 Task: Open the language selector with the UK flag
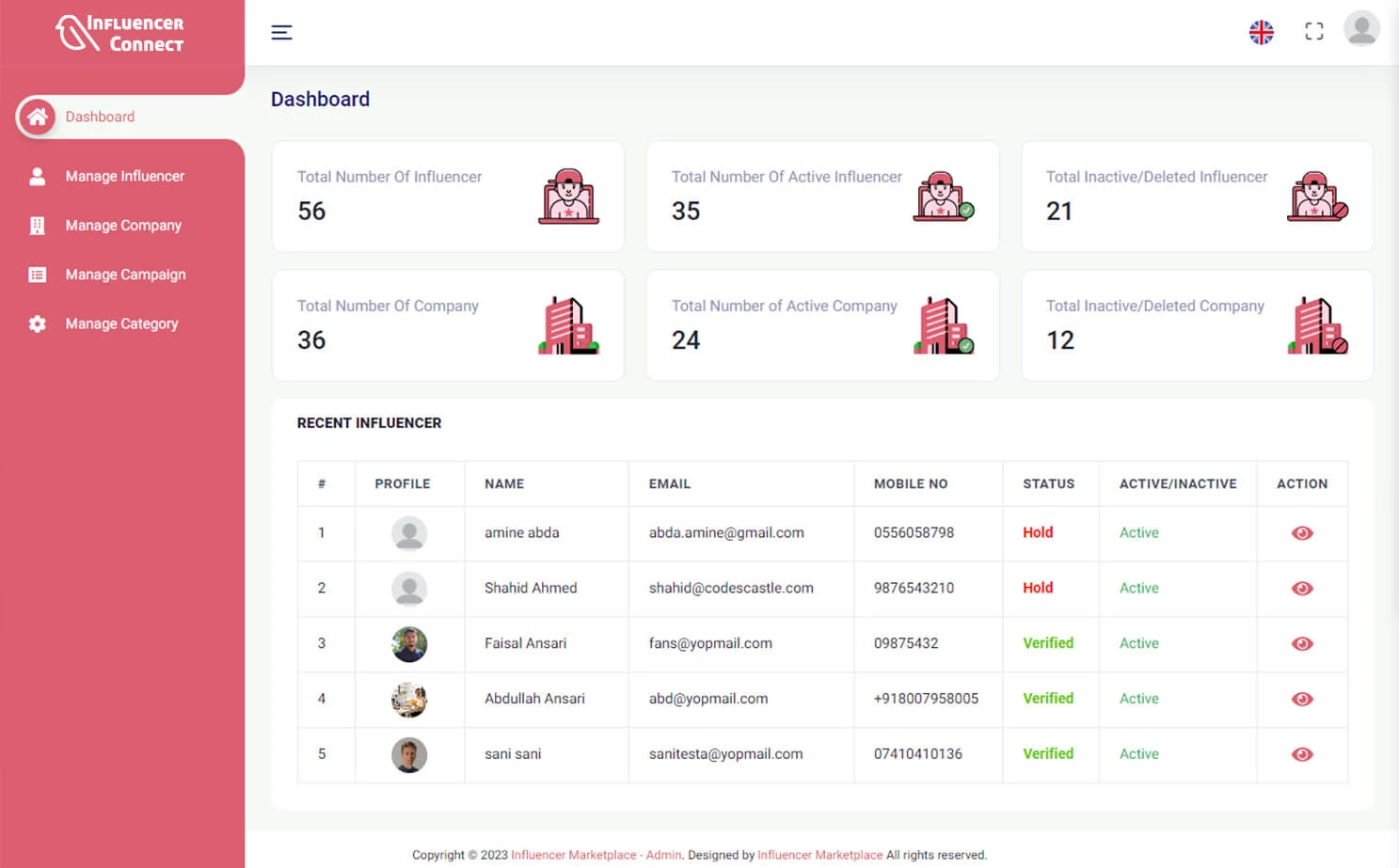(1261, 31)
